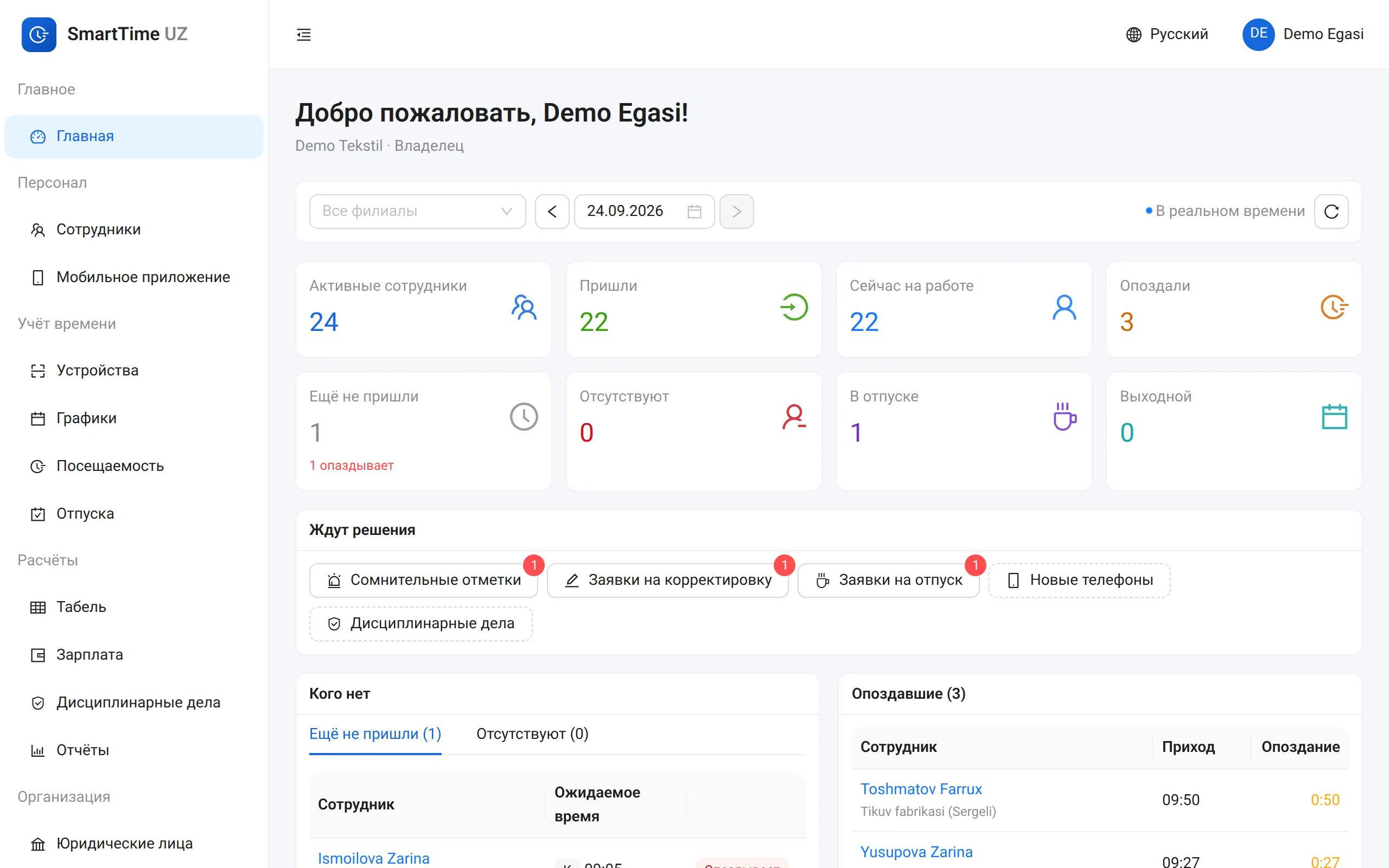Open Сотрудники in the sidebar
This screenshot has height=868, width=1389.
[x=133, y=229]
